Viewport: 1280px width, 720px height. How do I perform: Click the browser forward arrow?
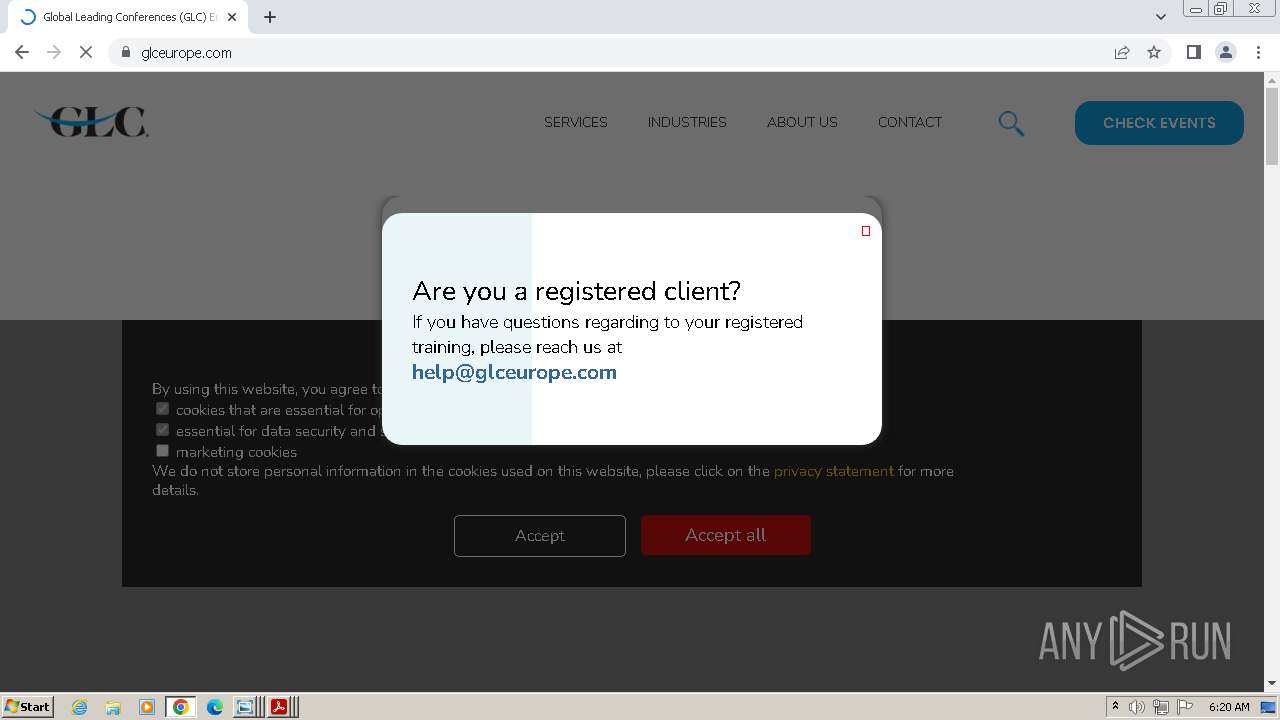point(54,52)
